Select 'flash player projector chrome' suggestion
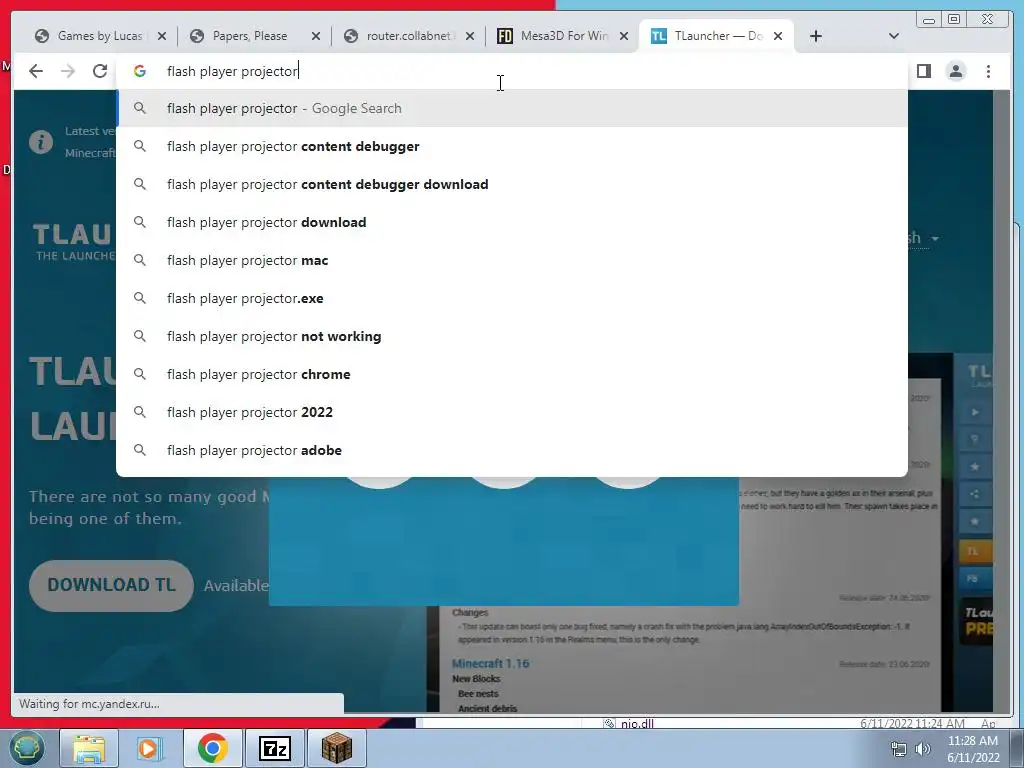Image resolution: width=1024 pixels, height=768 pixels. (x=512, y=374)
